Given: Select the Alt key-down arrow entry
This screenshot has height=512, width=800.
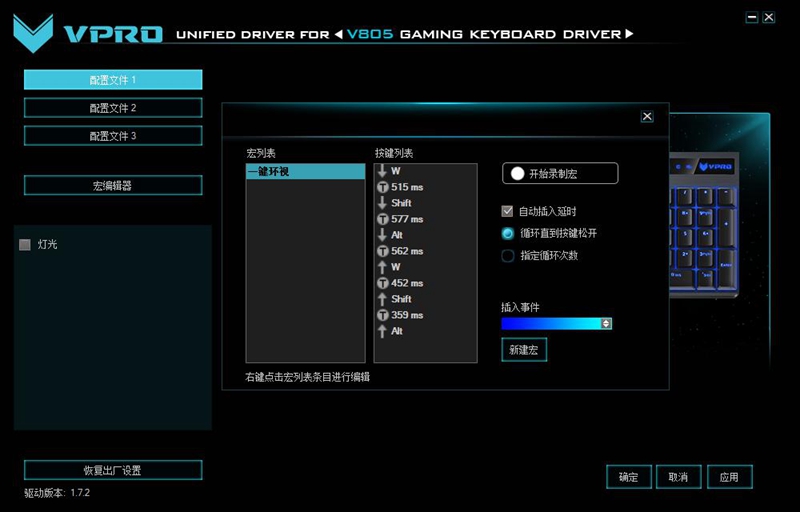Looking at the screenshot, I should pyautogui.click(x=382, y=235).
